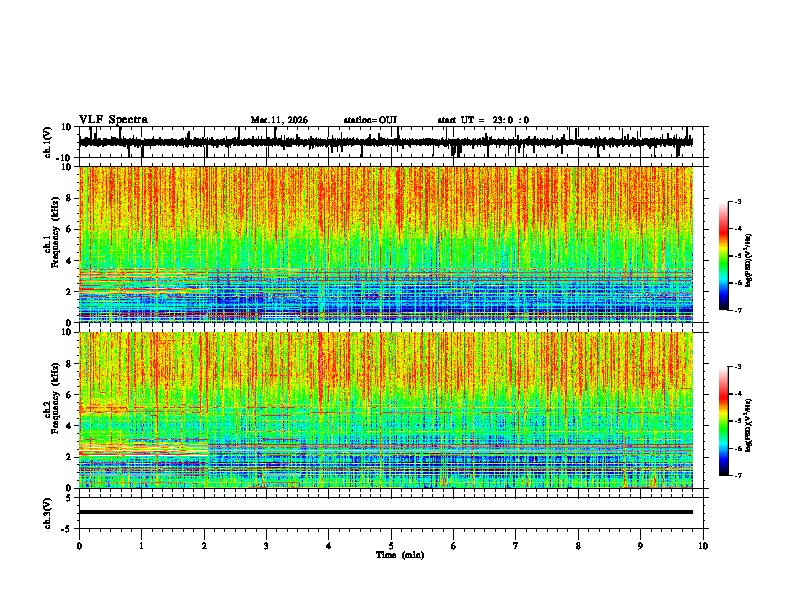Click the "5" tick label on time axis
Image resolution: width=792 pixels, height=612 pixels.
click(391, 546)
